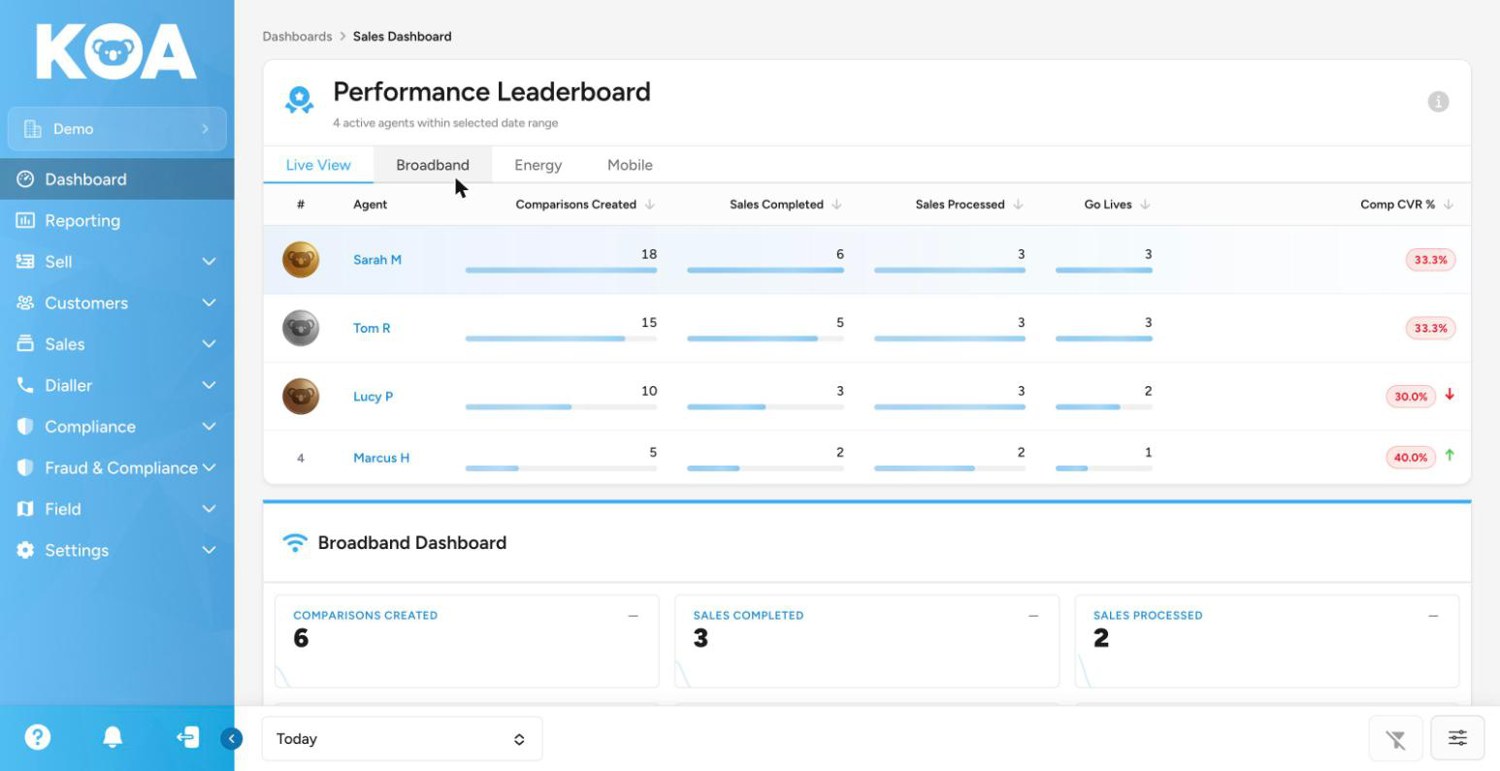This screenshot has width=1500, height=771.
Task: Click Tom R's silver koala medal
Action: pyautogui.click(x=301, y=328)
